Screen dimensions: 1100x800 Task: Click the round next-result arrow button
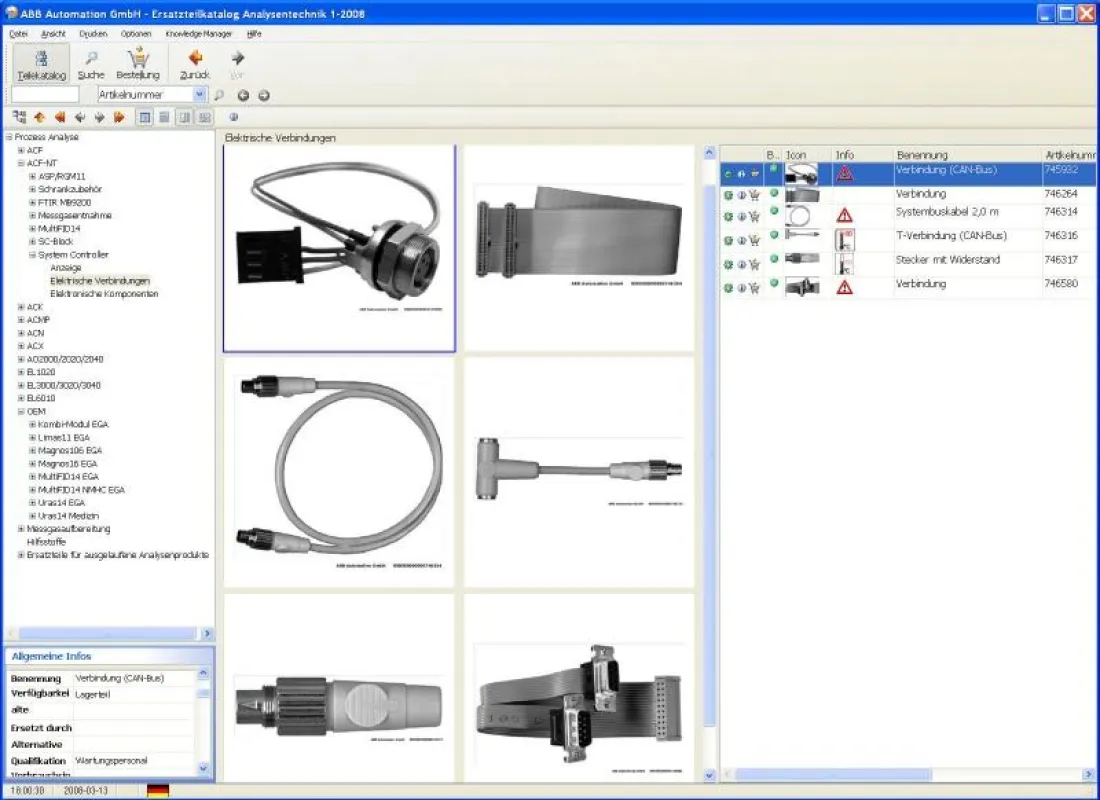pos(264,95)
